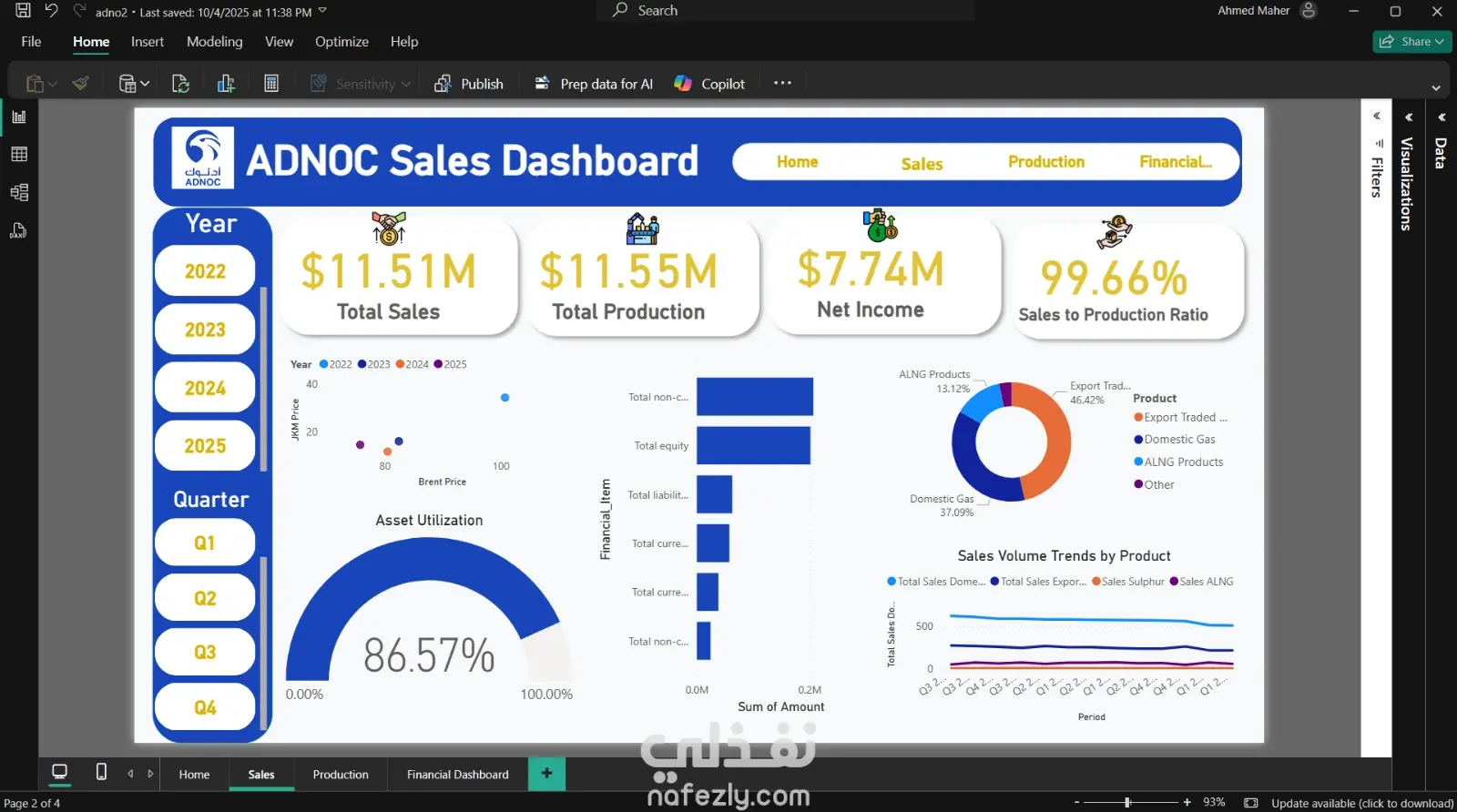1457x812 pixels.
Task: Click the Save icon in title bar
Action: point(24,11)
